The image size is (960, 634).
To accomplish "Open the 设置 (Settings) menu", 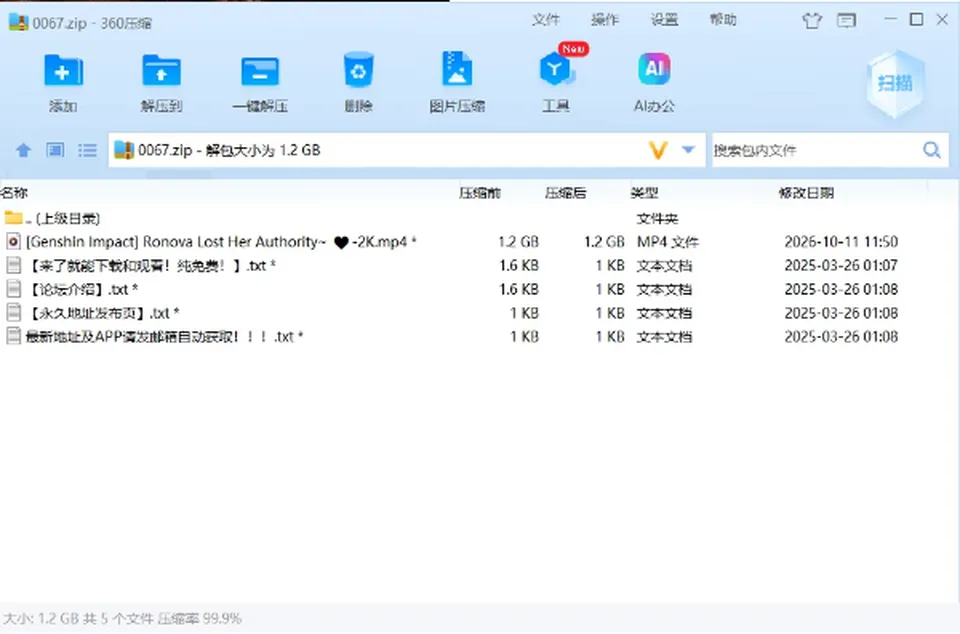I will pyautogui.click(x=664, y=20).
